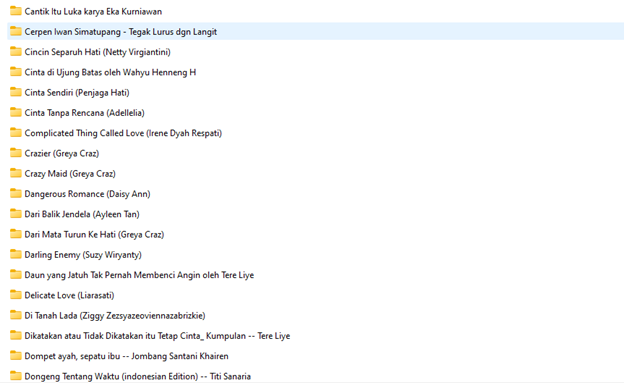Click folder icon beside Dari Balik Jendela

click(x=16, y=214)
